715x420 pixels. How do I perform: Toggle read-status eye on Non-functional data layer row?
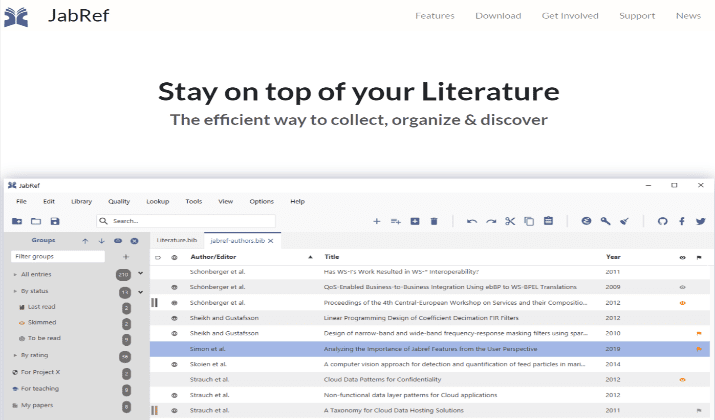point(174,396)
